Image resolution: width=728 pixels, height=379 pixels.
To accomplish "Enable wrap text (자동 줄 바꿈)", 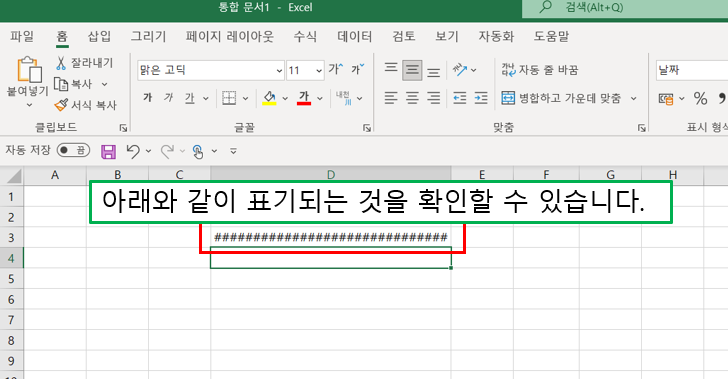I will point(540,70).
